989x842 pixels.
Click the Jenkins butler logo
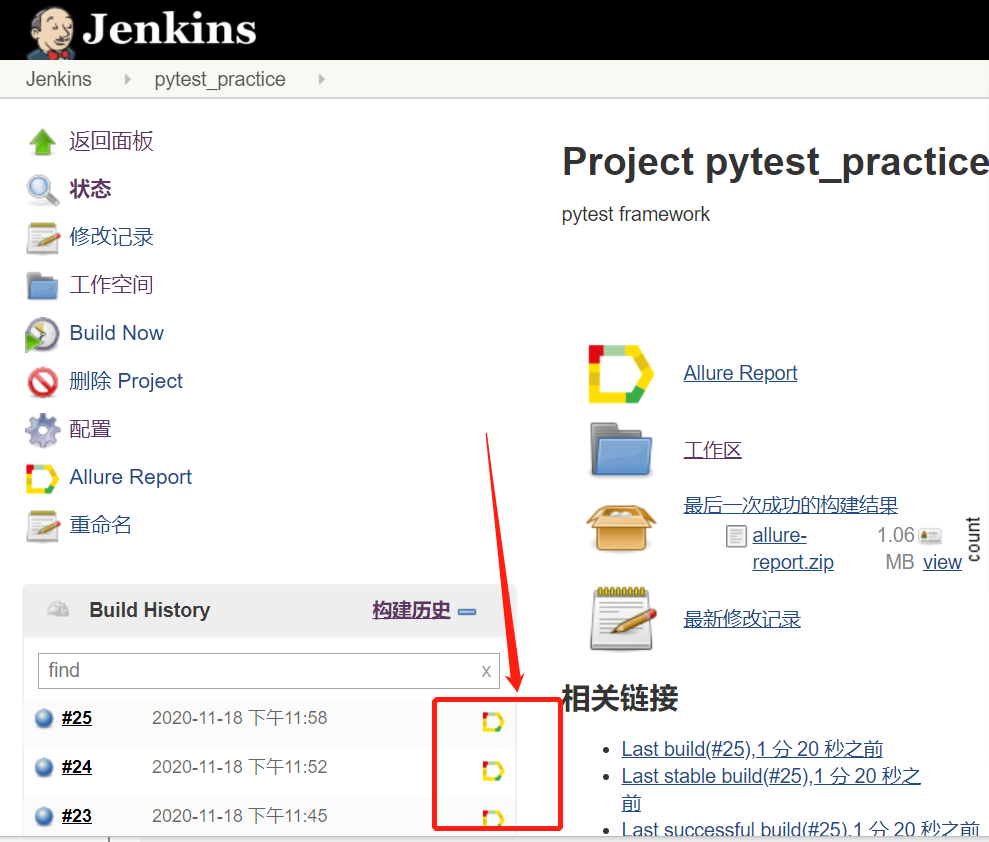pos(50,32)
